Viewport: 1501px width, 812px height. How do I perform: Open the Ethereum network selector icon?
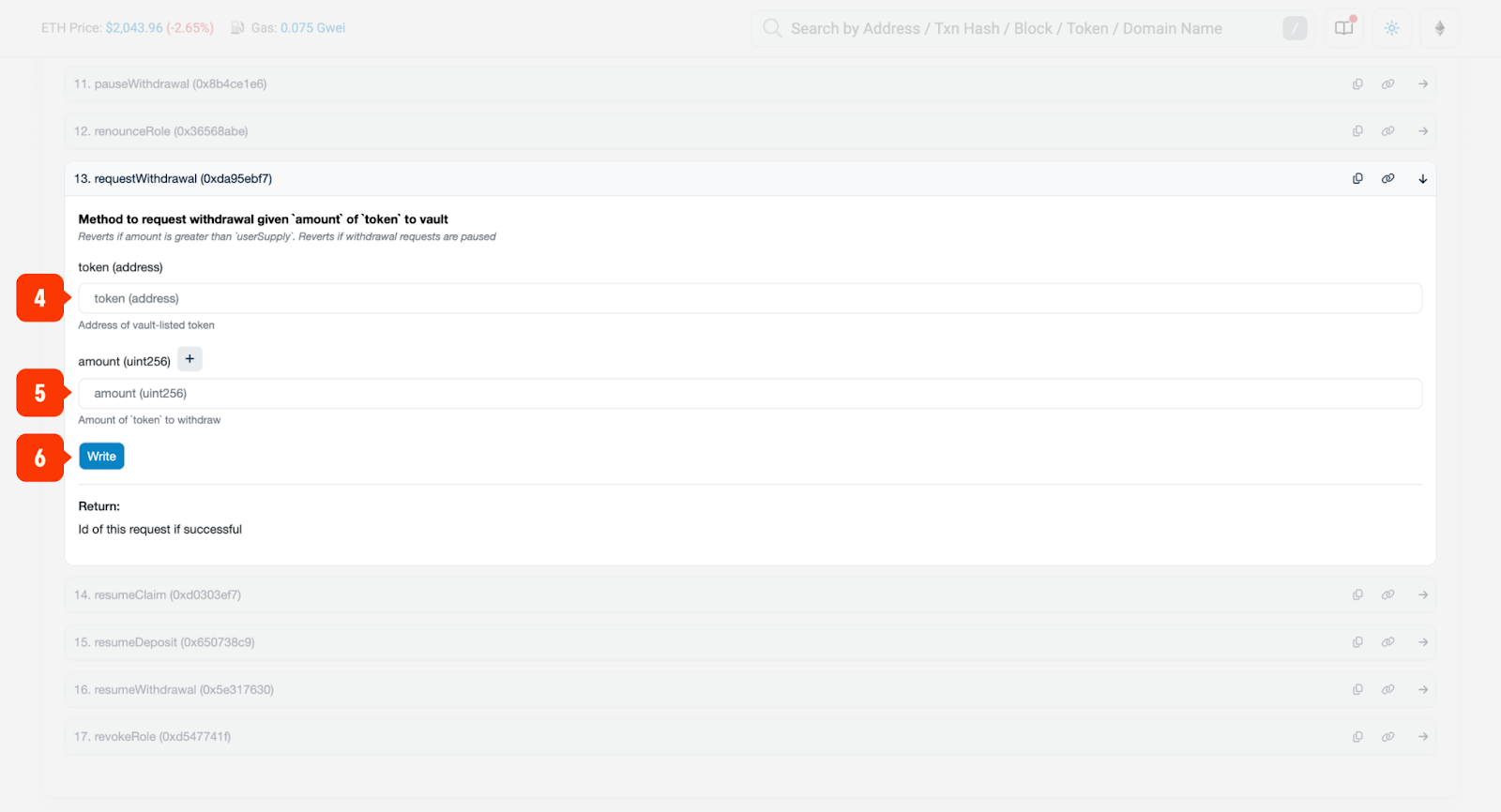tap(1439, 28)
